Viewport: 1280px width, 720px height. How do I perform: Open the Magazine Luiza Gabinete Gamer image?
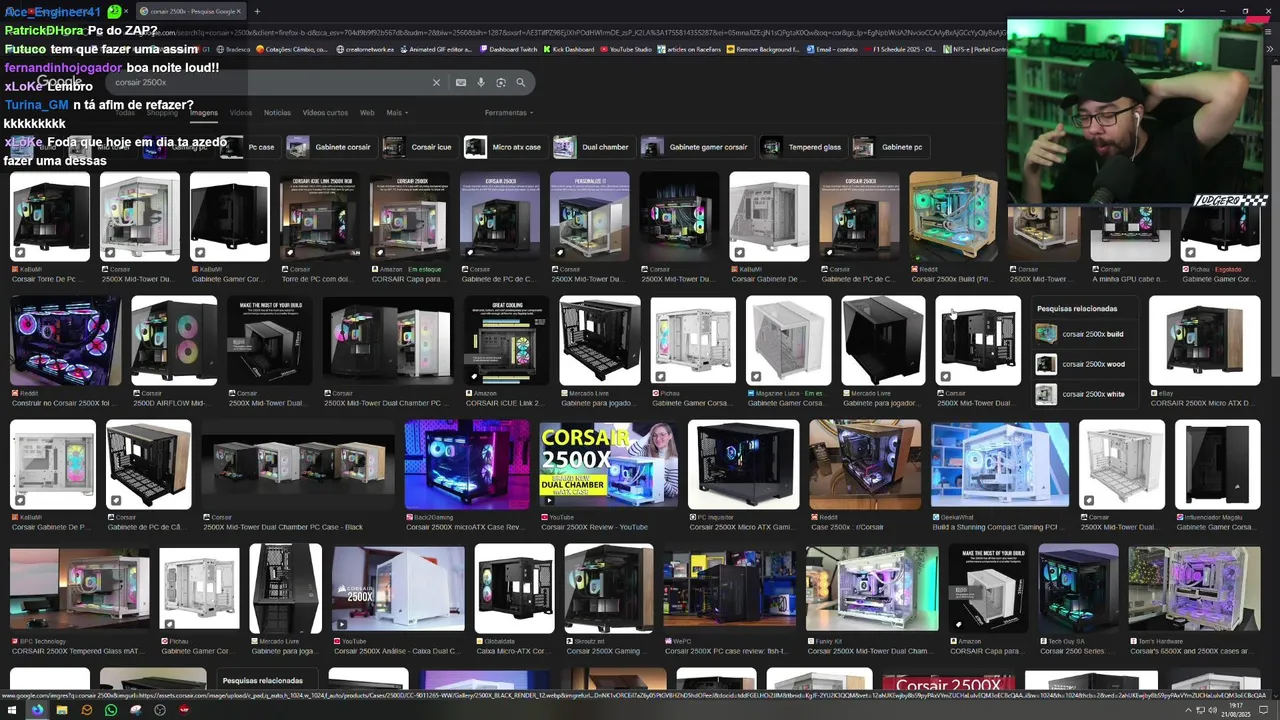[x=789, y=341]
